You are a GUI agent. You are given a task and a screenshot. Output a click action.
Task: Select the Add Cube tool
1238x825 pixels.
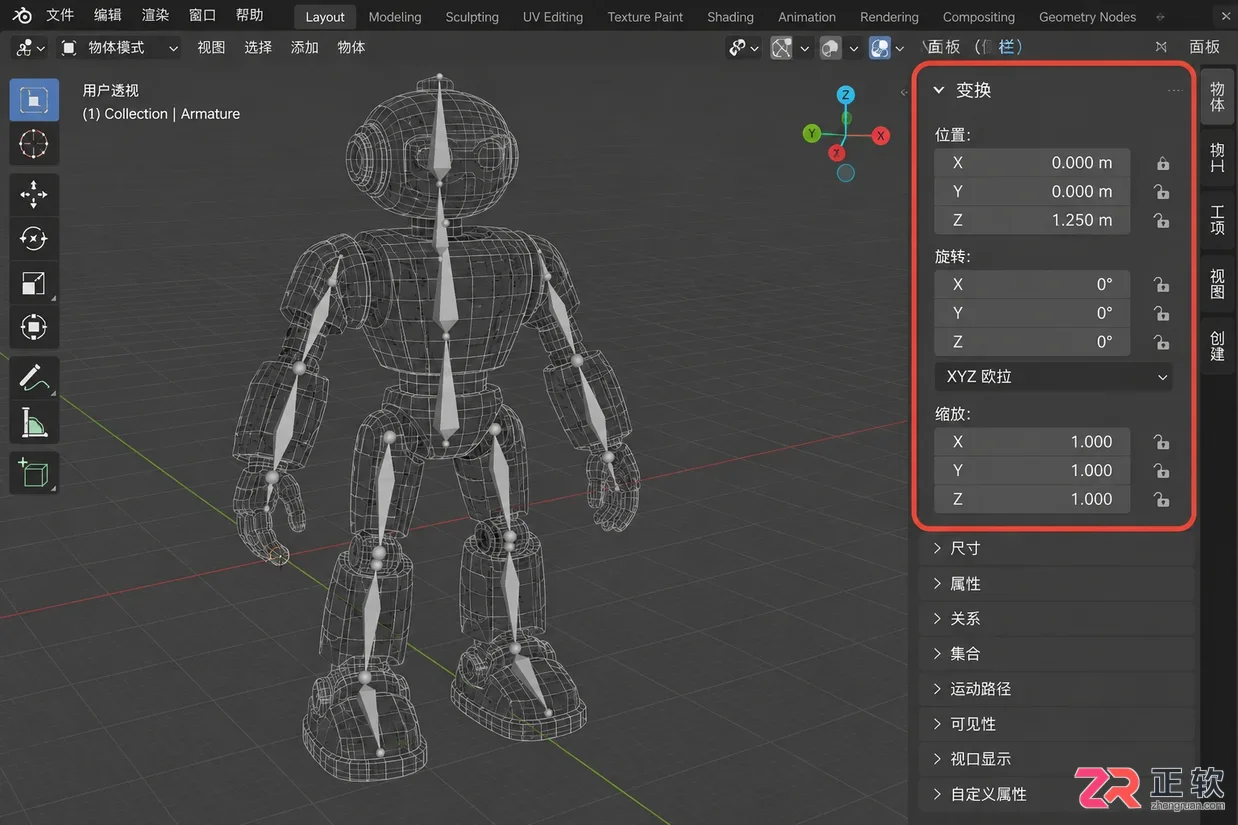coord(34,472)
